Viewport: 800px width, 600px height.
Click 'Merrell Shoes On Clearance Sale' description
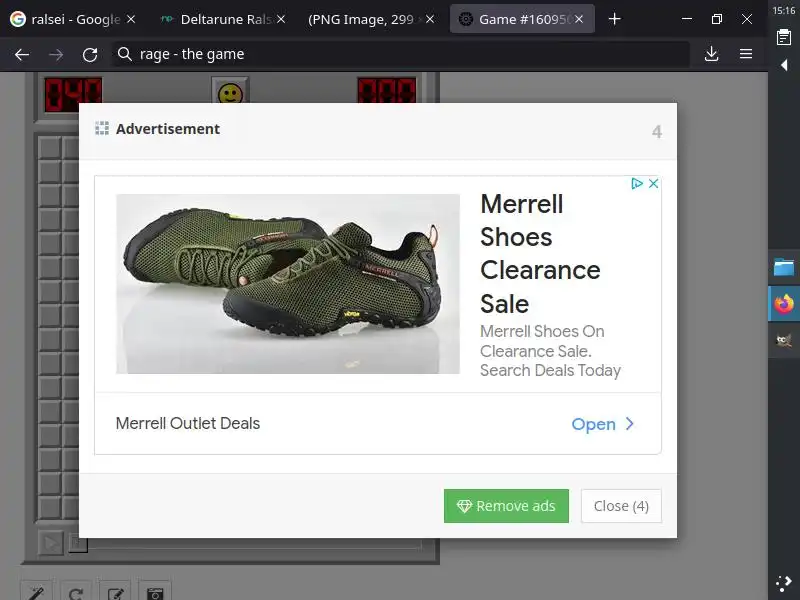551,351
